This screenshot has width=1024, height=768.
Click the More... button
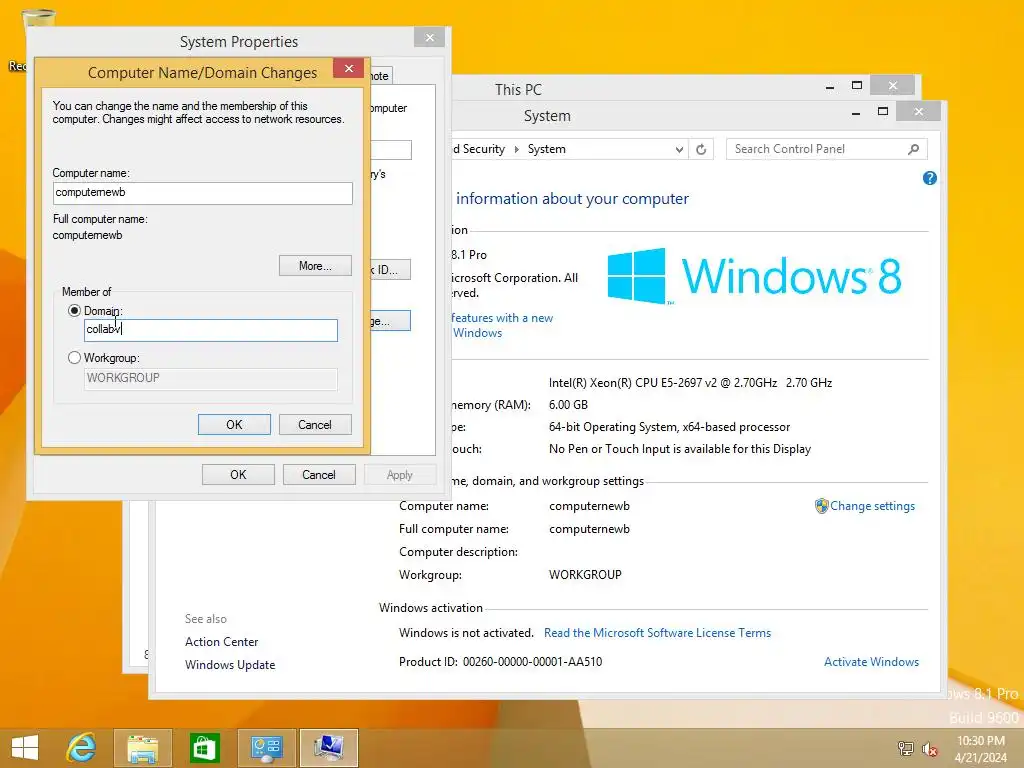click(x=315, y=266)
